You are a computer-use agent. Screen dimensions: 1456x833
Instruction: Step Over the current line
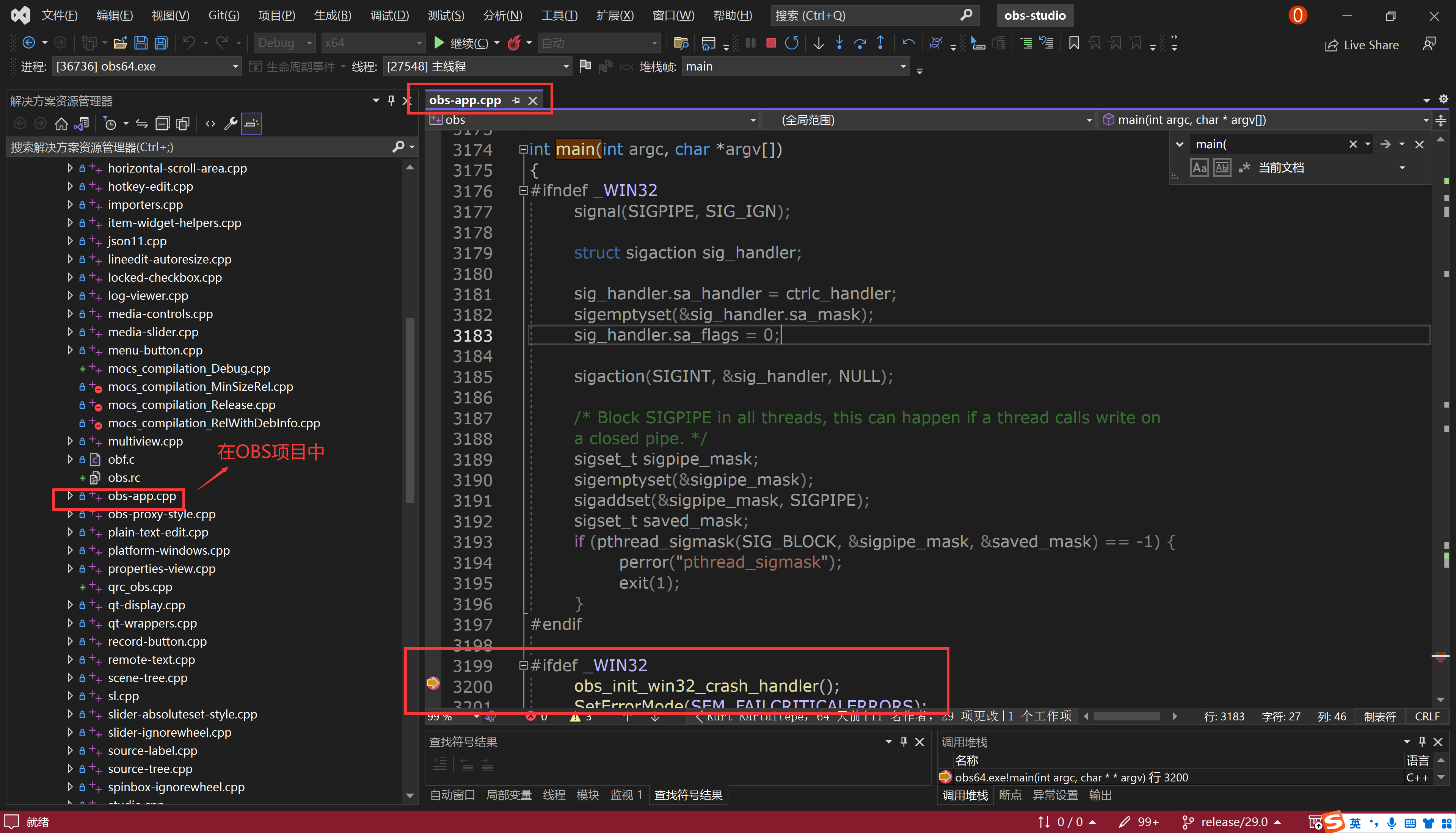pos(860,42)
